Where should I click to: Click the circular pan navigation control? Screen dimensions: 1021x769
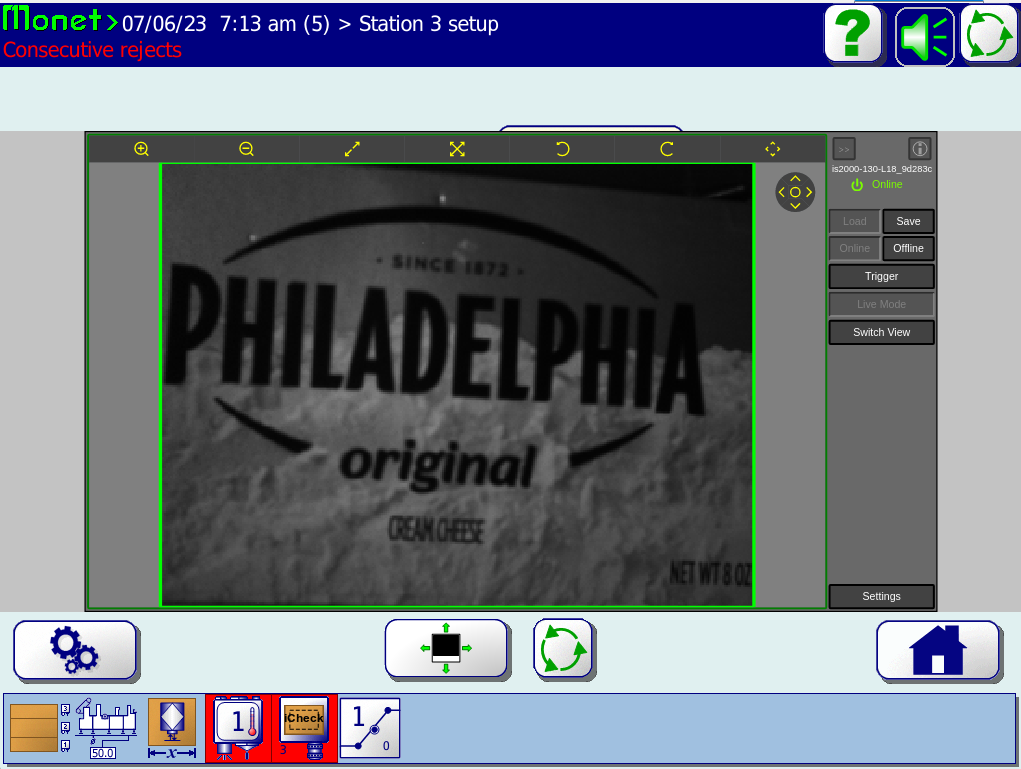coord(795,192)
